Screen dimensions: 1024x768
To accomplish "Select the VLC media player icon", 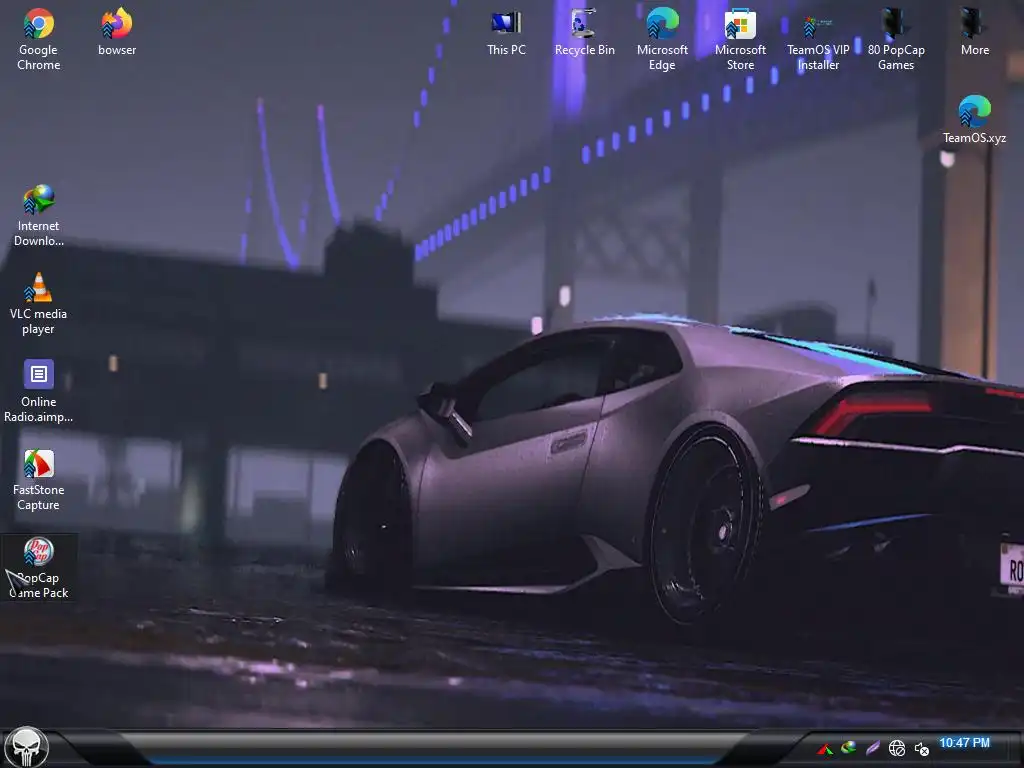I will coord(39,304).
